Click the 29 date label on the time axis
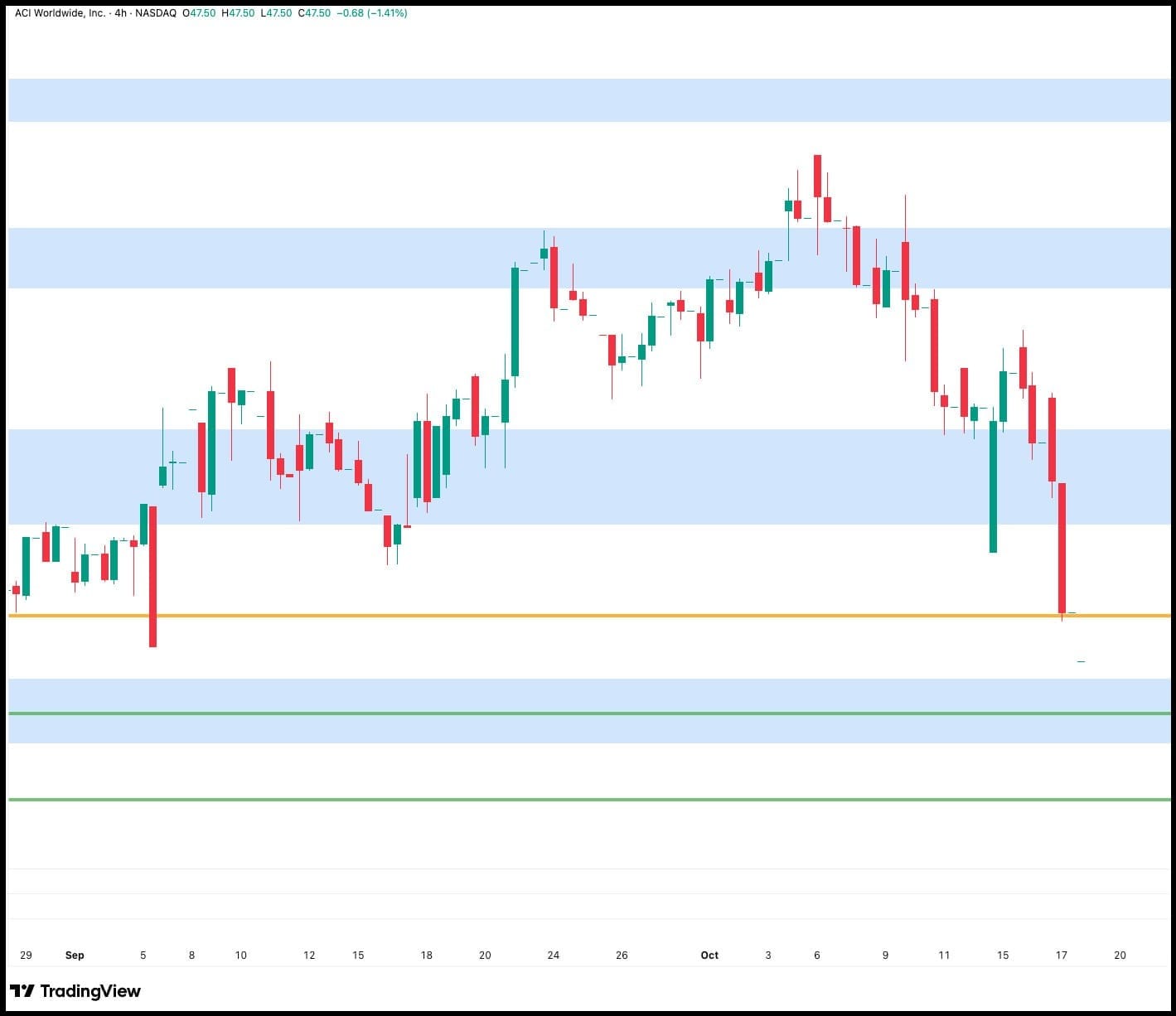Image resolution: width=1176 pixels, height=1016 pixels. (26, 956)
